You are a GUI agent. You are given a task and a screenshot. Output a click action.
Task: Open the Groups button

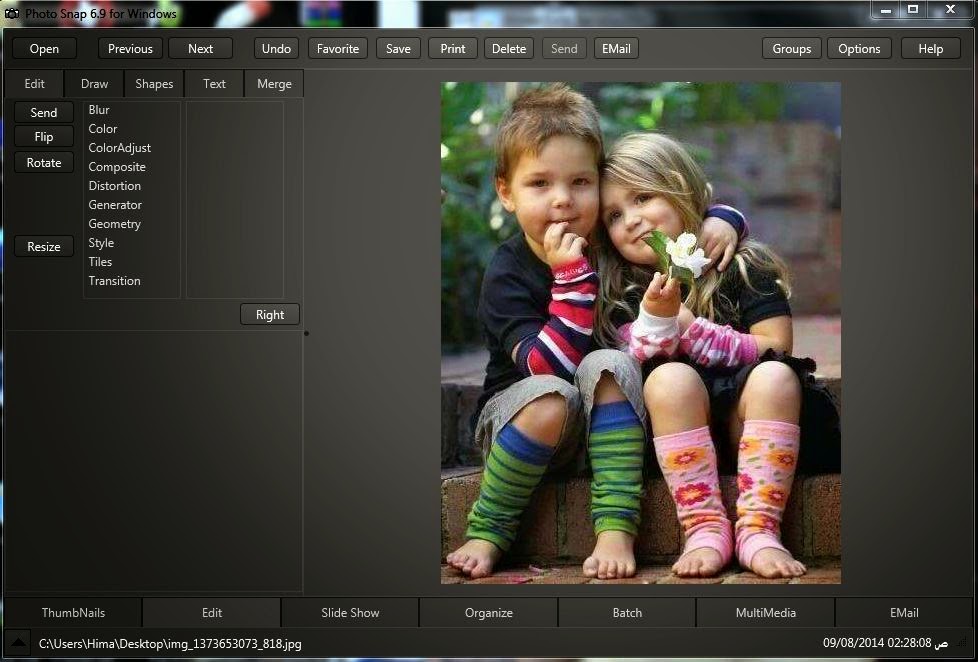[792, 49]
